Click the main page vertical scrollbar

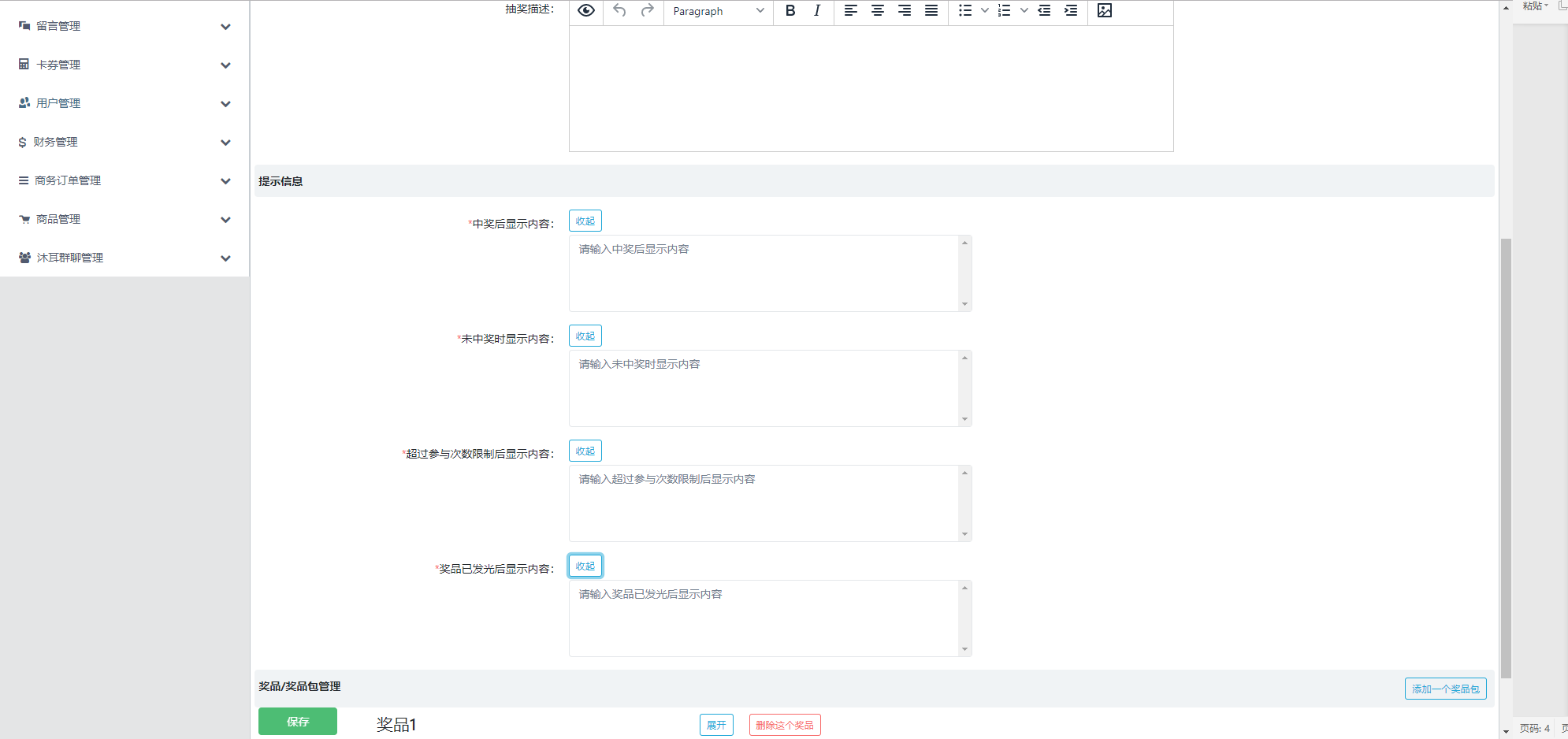coord(1506,457)
